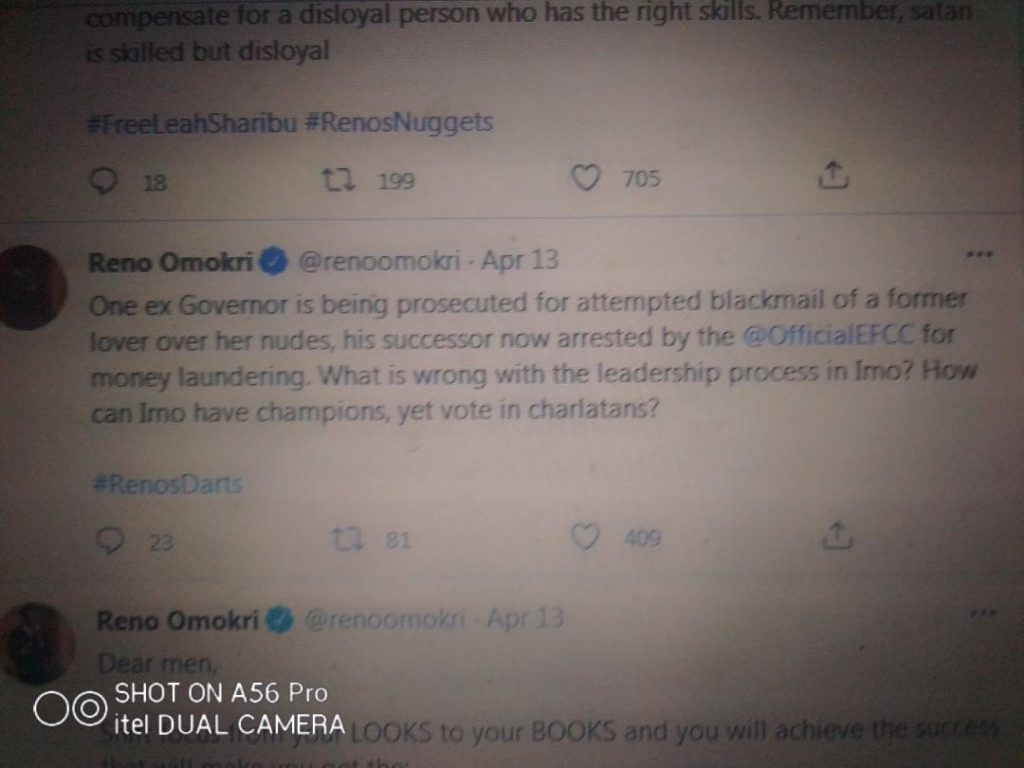
Task: Click the avatar beside the "Dear men" tweet
Action: point(37,643)
